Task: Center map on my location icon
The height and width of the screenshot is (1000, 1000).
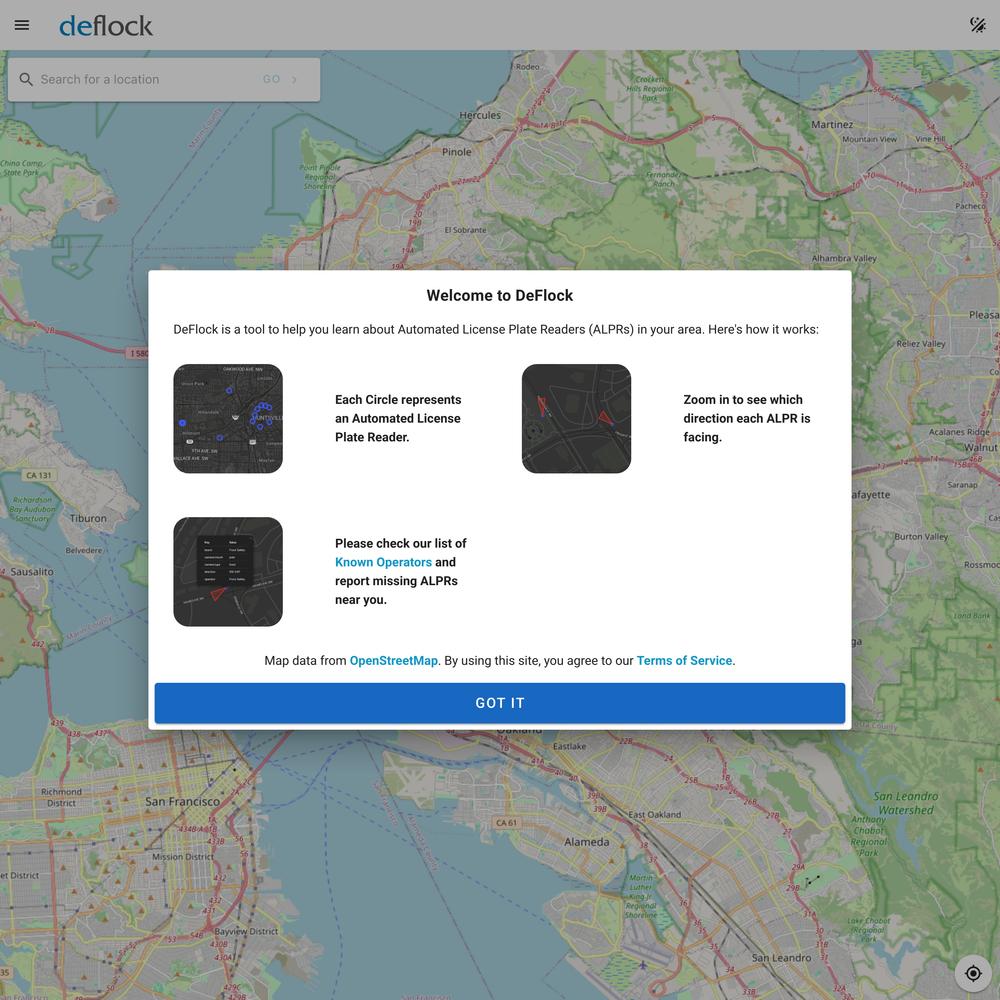Action: pos(973,973)
